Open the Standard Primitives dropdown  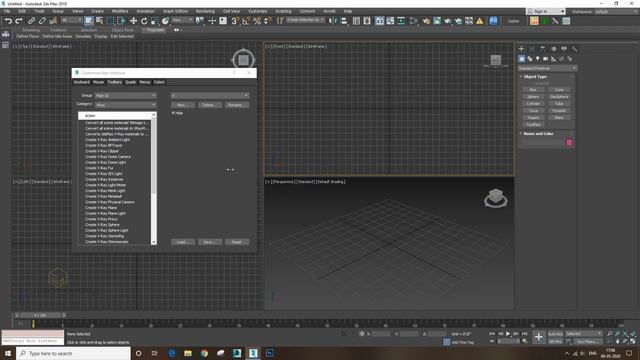[x=547, y=68]
